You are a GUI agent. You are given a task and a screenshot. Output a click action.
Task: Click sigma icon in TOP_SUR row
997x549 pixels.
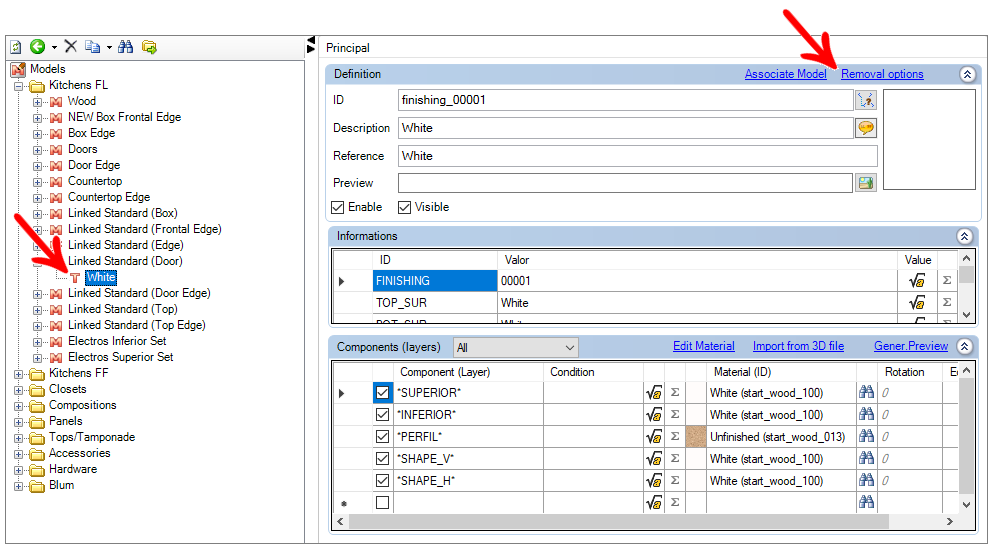947,303
